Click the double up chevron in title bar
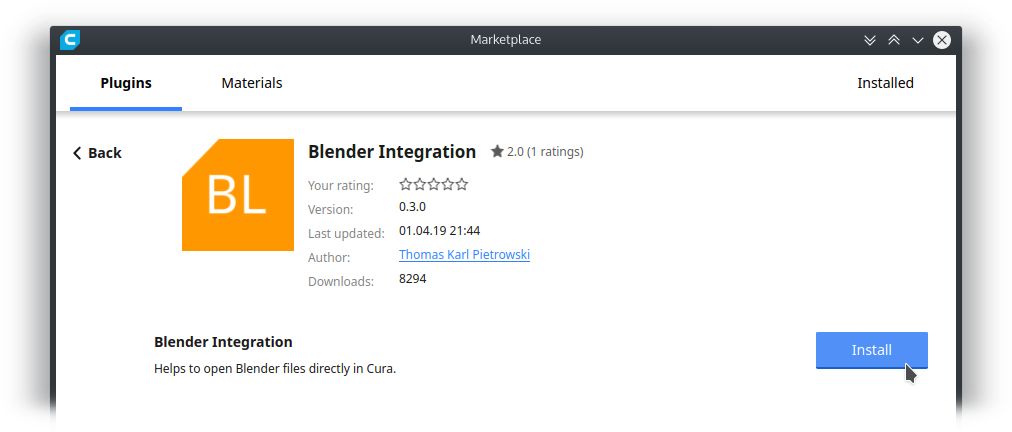 894,40
